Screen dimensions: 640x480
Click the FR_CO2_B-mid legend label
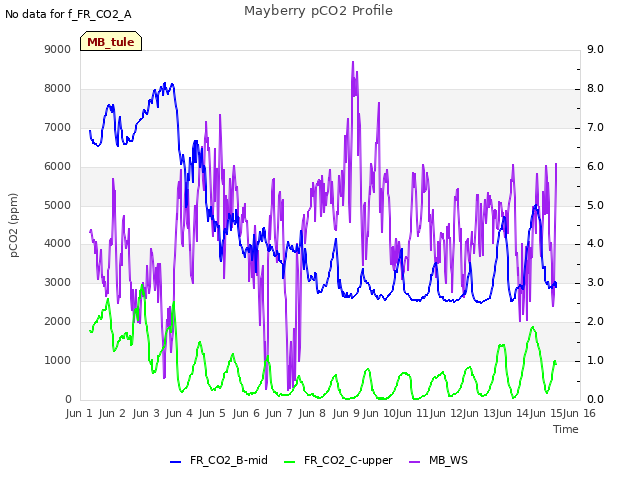(229, 460)
